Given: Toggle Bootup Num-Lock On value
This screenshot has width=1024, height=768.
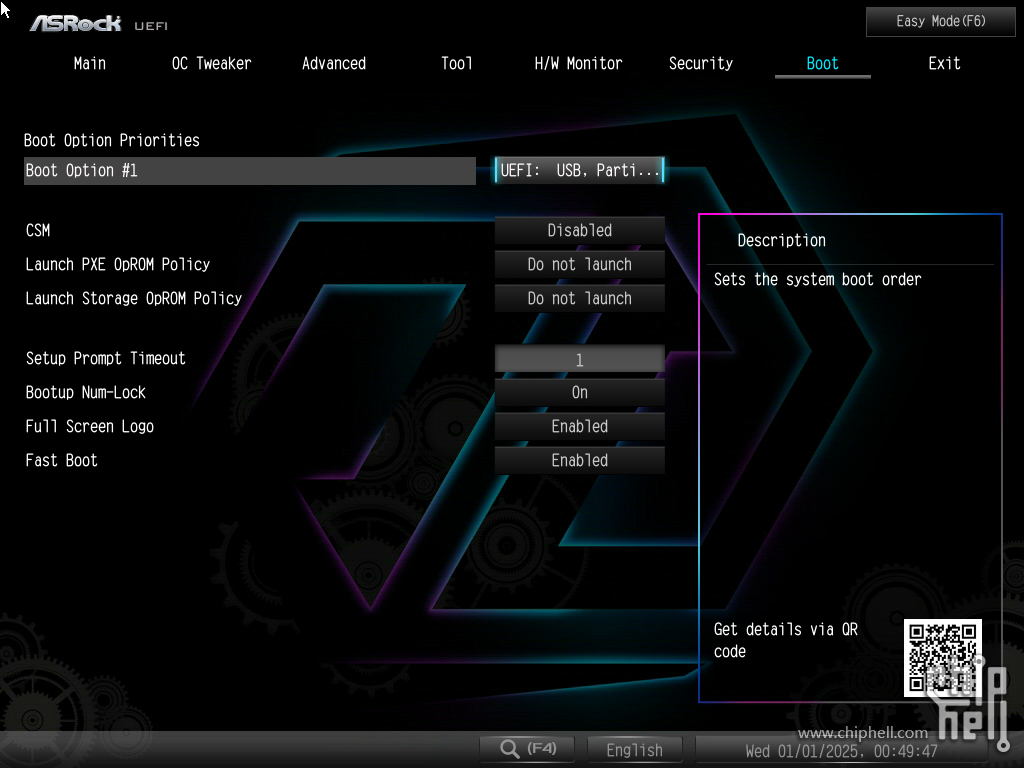Looking at the screenshot, I should tap(579, 392).
